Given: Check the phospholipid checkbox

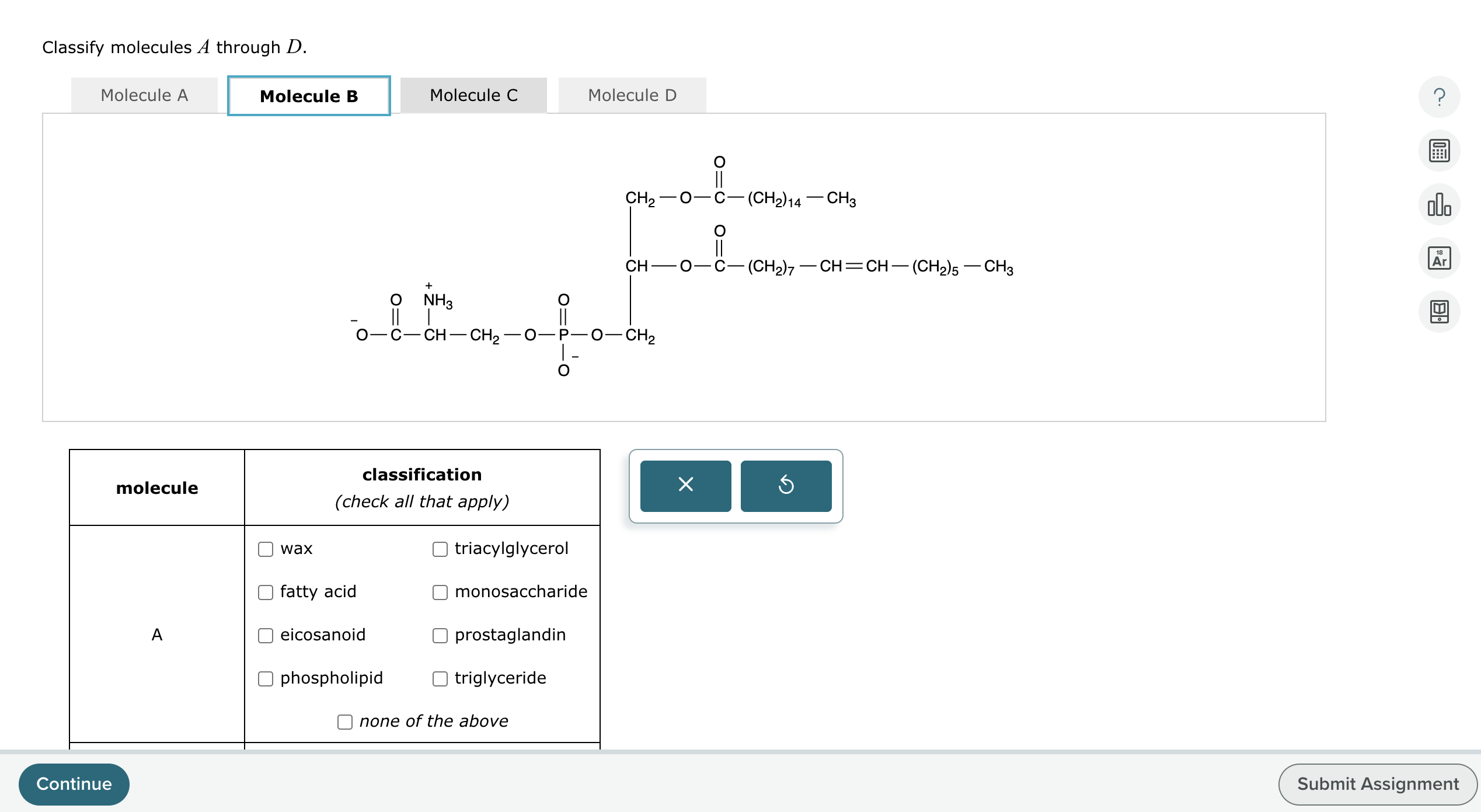Looking at the screenshot, I should coord(266,678).
